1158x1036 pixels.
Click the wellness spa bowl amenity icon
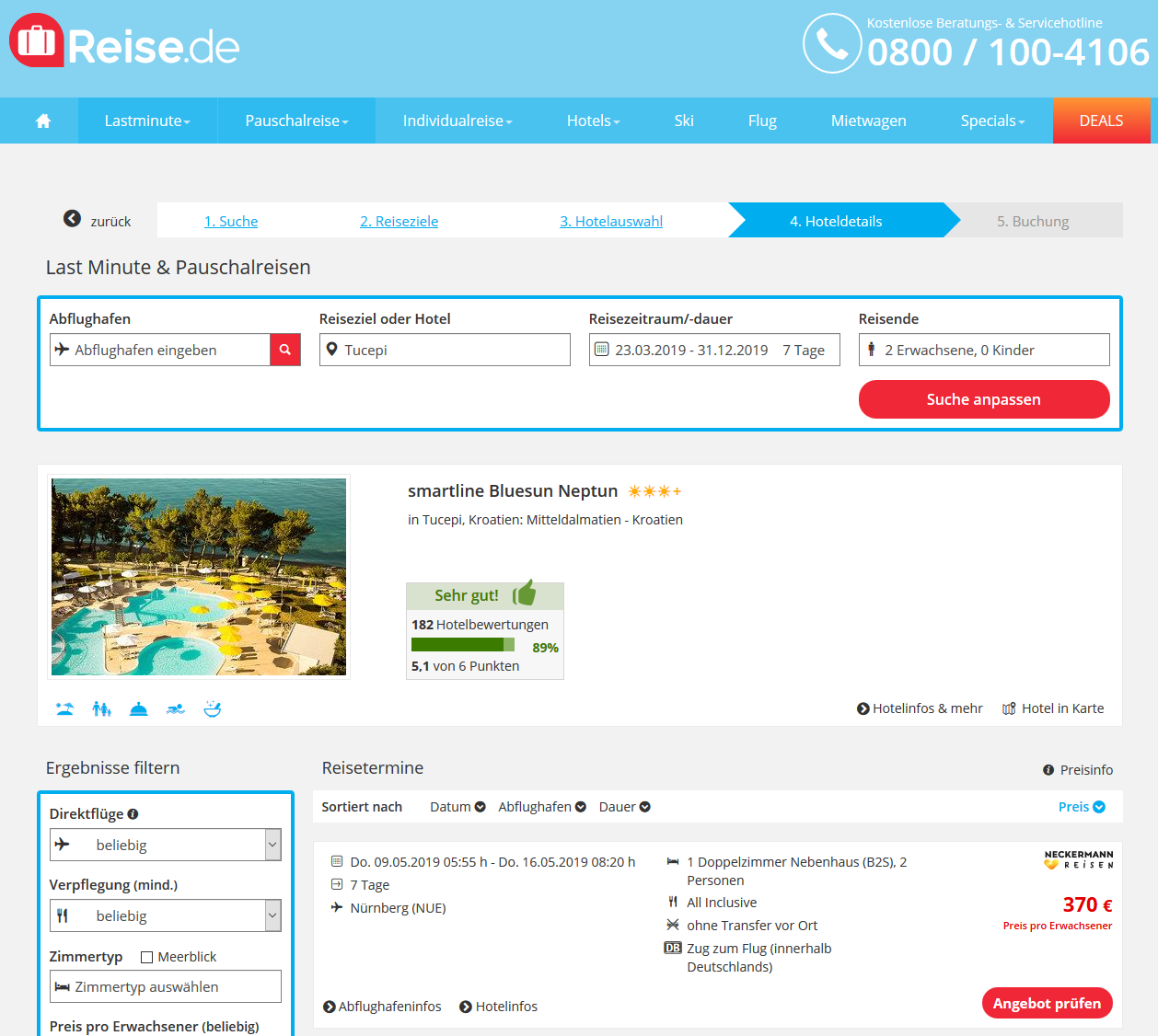click(x=213, y=708)
